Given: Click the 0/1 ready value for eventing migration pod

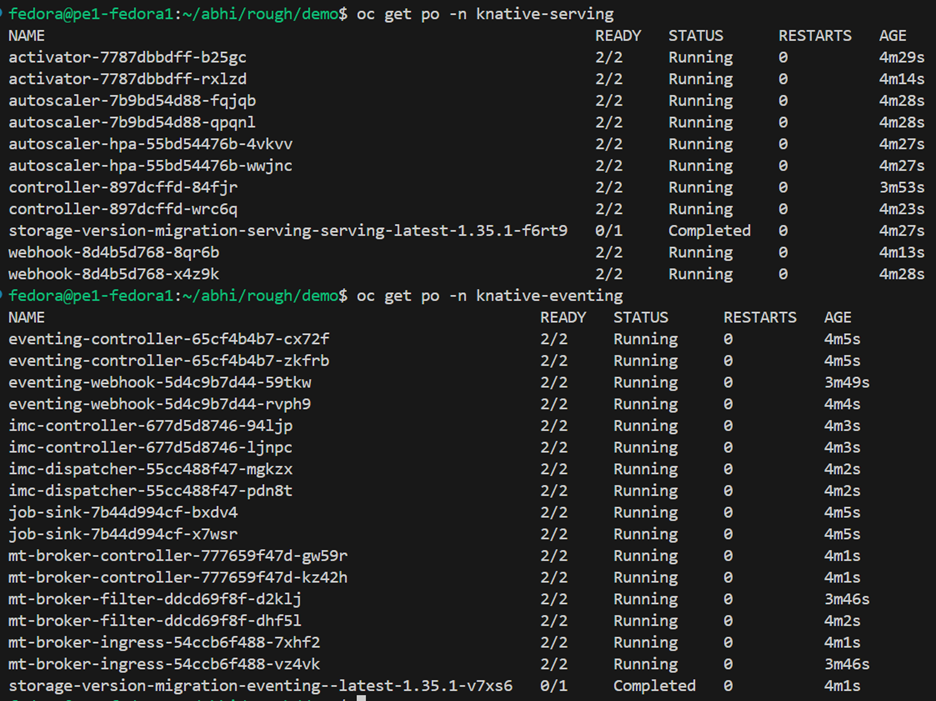Looking at the screenshot, I should [553, 685].
